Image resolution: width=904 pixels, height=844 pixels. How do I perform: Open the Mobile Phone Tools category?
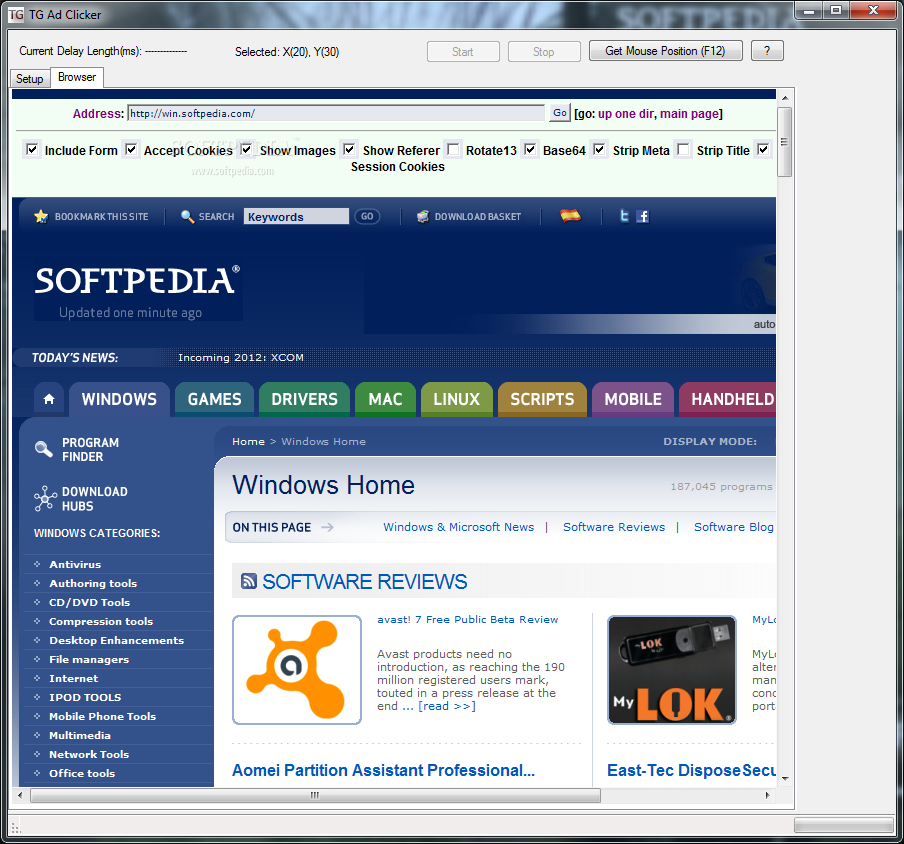103,716
